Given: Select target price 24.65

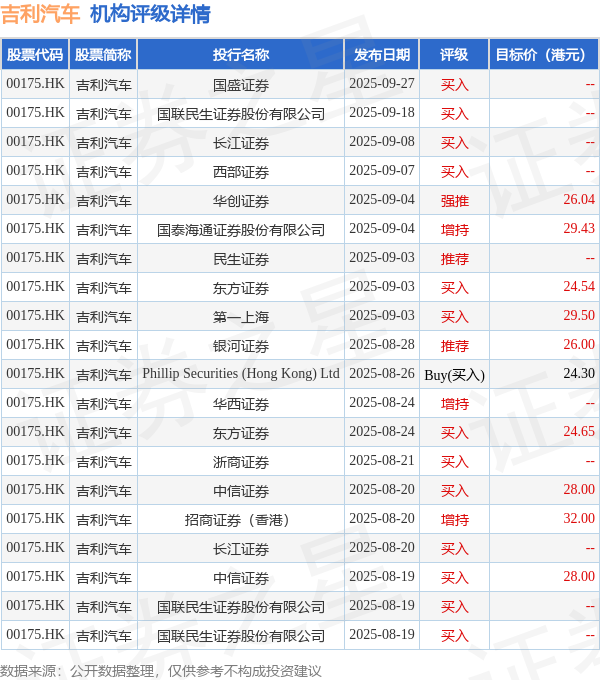Looking at the screenshot, I should click(579, 432).
